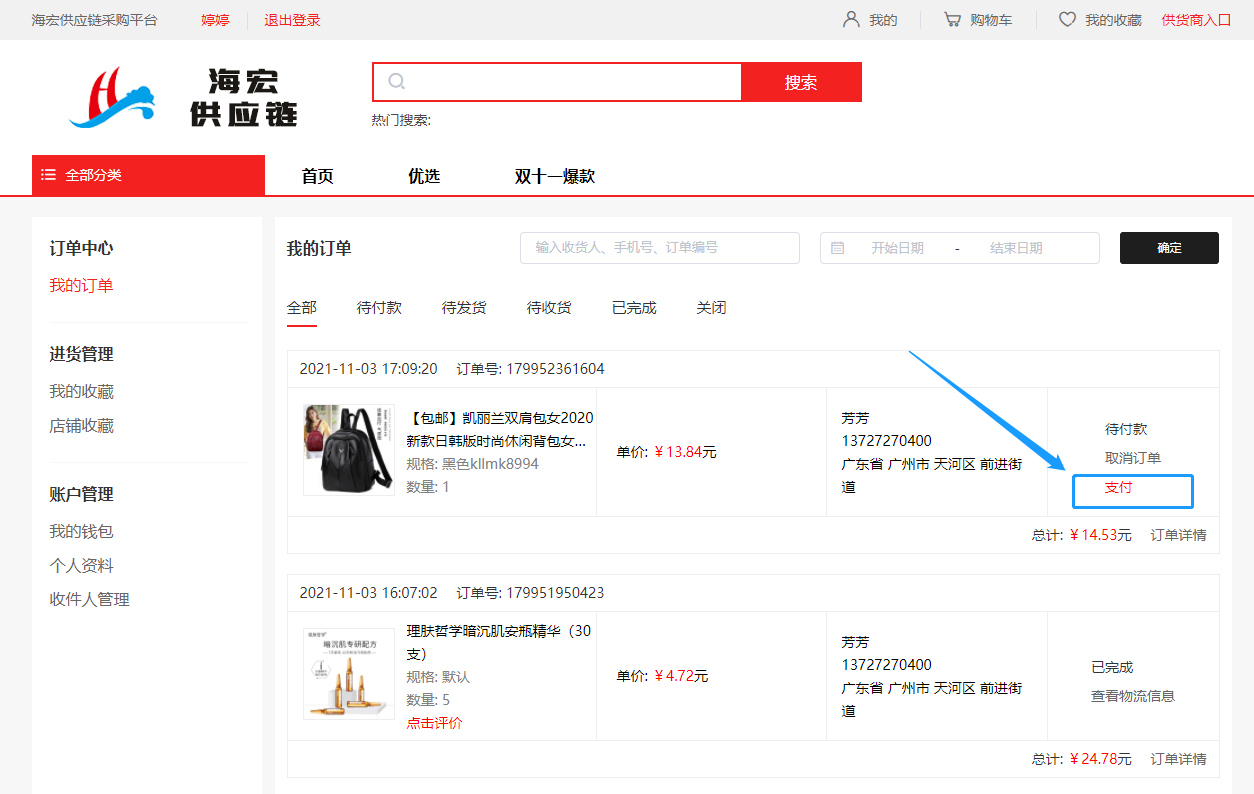This screenshot has width=1254, height=794.
Task: Click the list icon beside 全部分类
Action: (x=48, y=175)
